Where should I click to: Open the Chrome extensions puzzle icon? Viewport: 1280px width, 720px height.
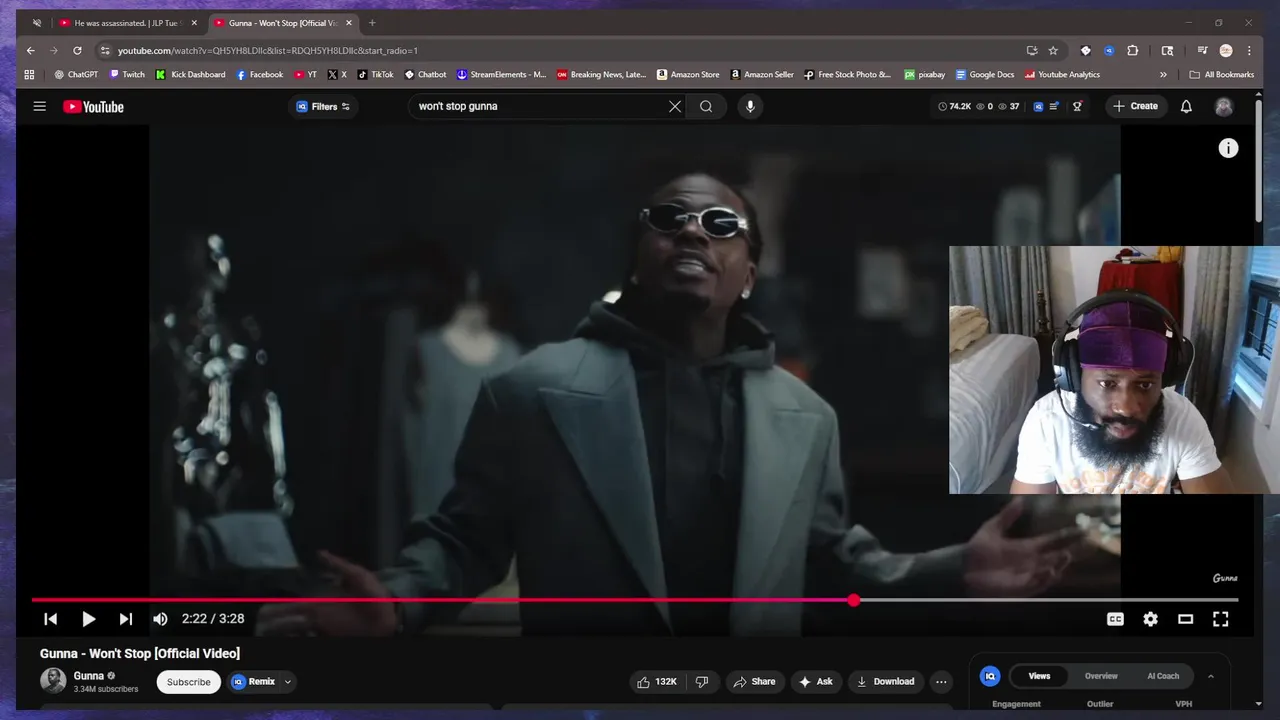click(x=1133, y=50)
